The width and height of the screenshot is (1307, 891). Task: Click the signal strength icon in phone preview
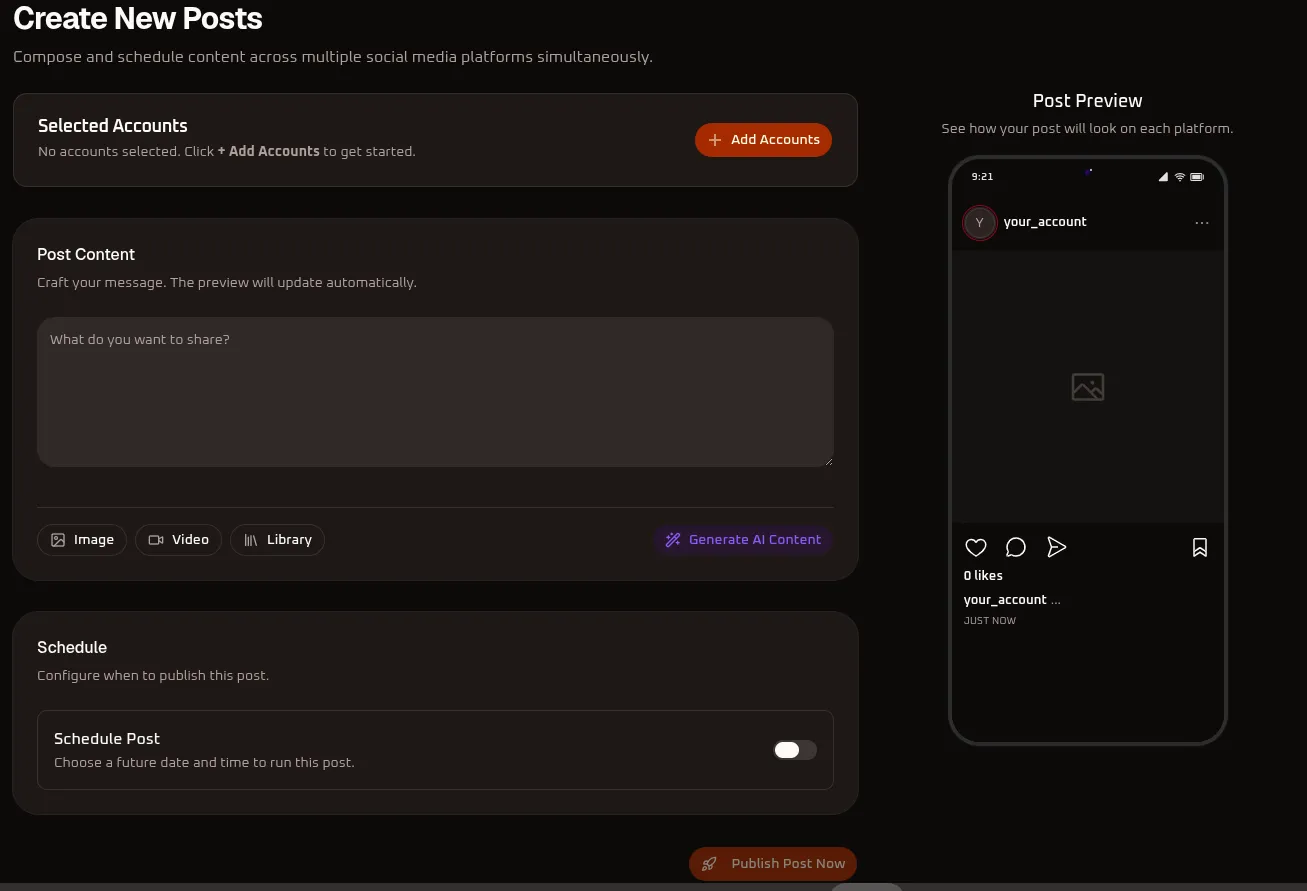click(1163, 177)
